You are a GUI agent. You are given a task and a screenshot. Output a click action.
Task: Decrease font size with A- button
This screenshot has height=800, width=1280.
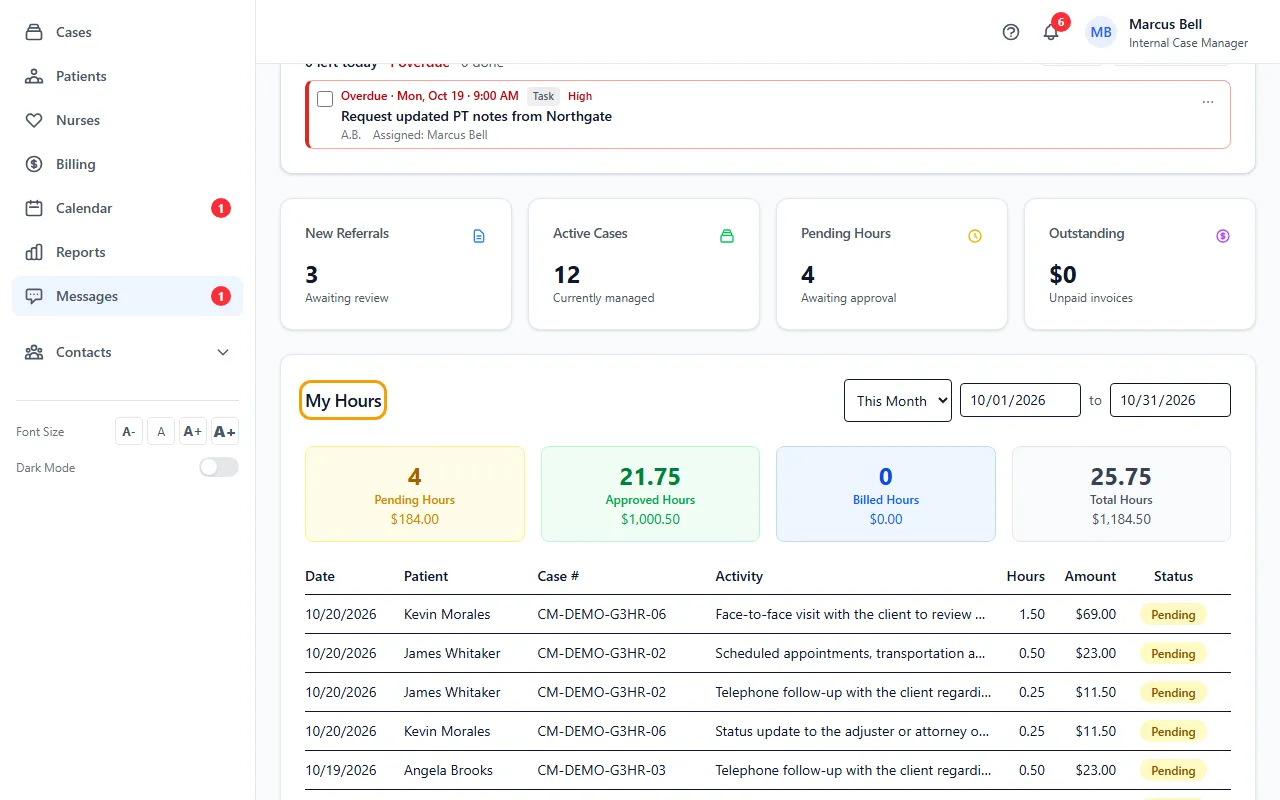point(129,431)
